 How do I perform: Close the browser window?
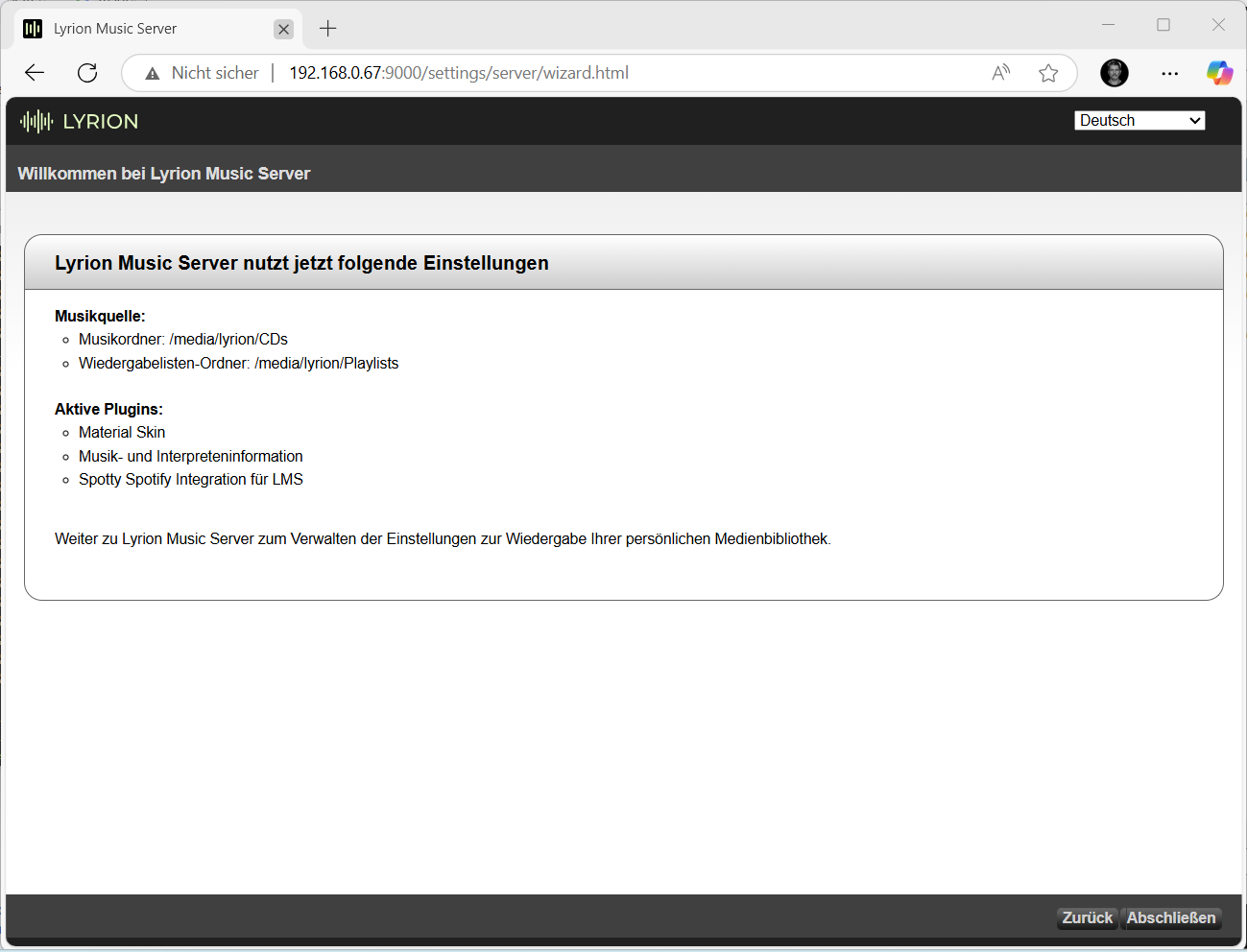tap(1218, 25)
